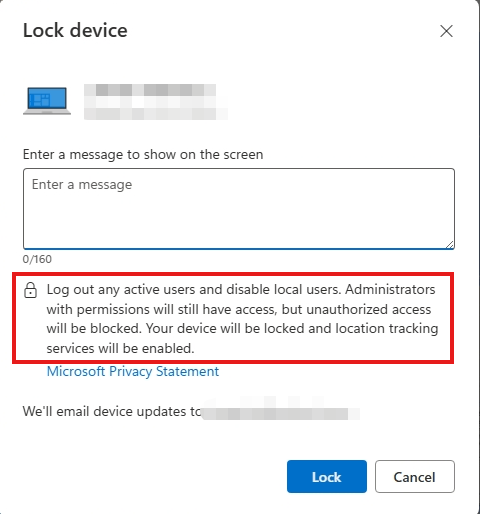Click the message box resize grip corner
Image resolution: width=480 pixels, height=514 pixels.
[x=449, y=244]
